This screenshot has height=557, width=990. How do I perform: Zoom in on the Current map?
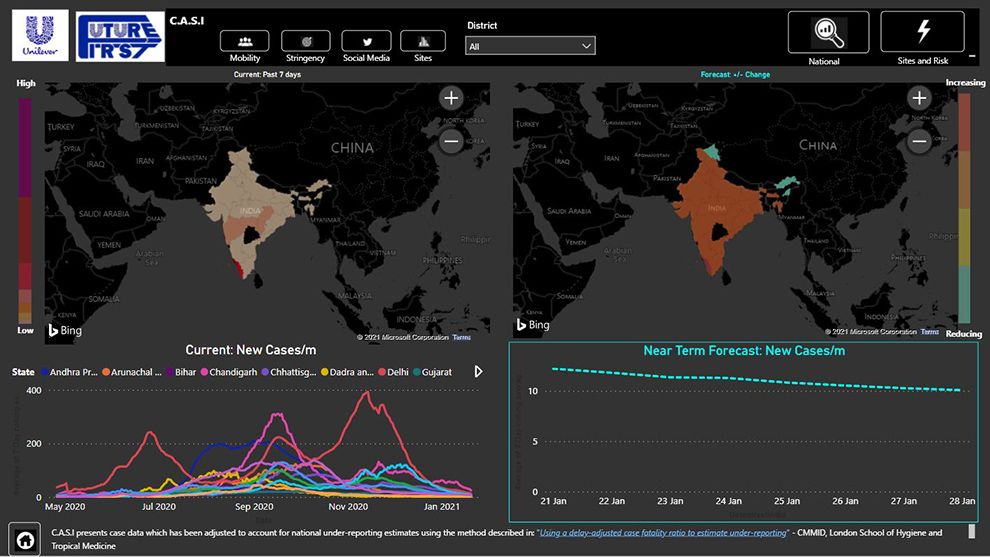[451, 98]
